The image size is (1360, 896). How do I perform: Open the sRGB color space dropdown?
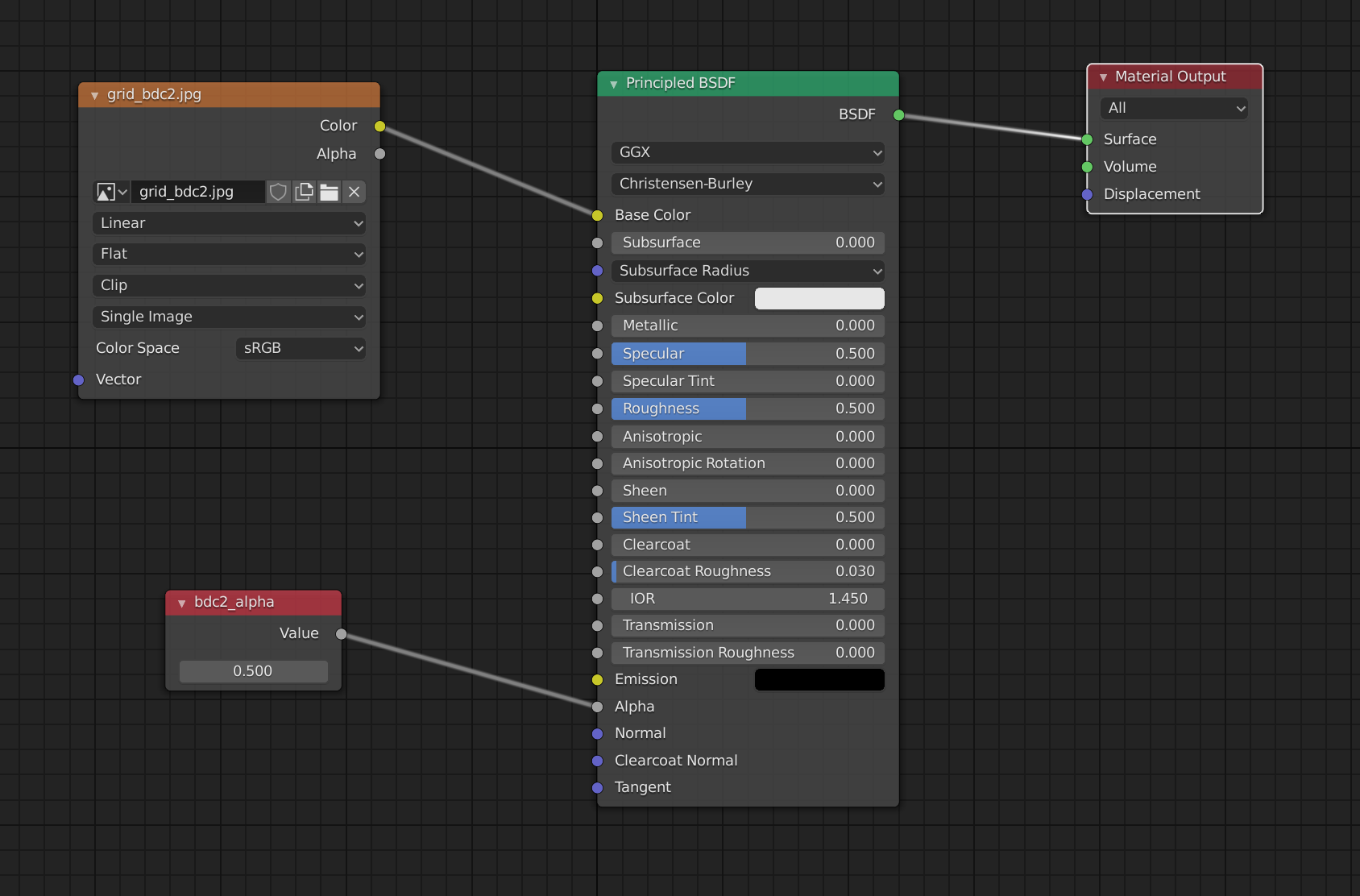click(301, 348)
